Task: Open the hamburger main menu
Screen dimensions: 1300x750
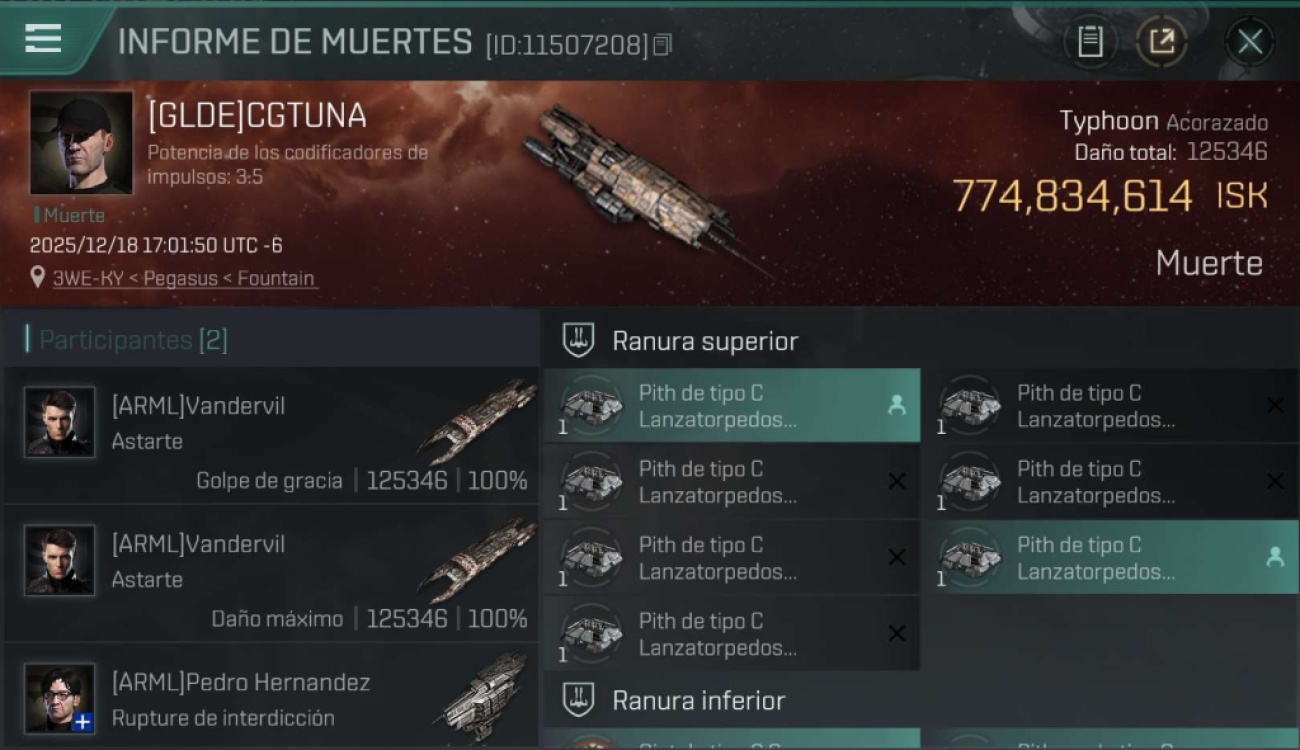Action: point(43,38)
